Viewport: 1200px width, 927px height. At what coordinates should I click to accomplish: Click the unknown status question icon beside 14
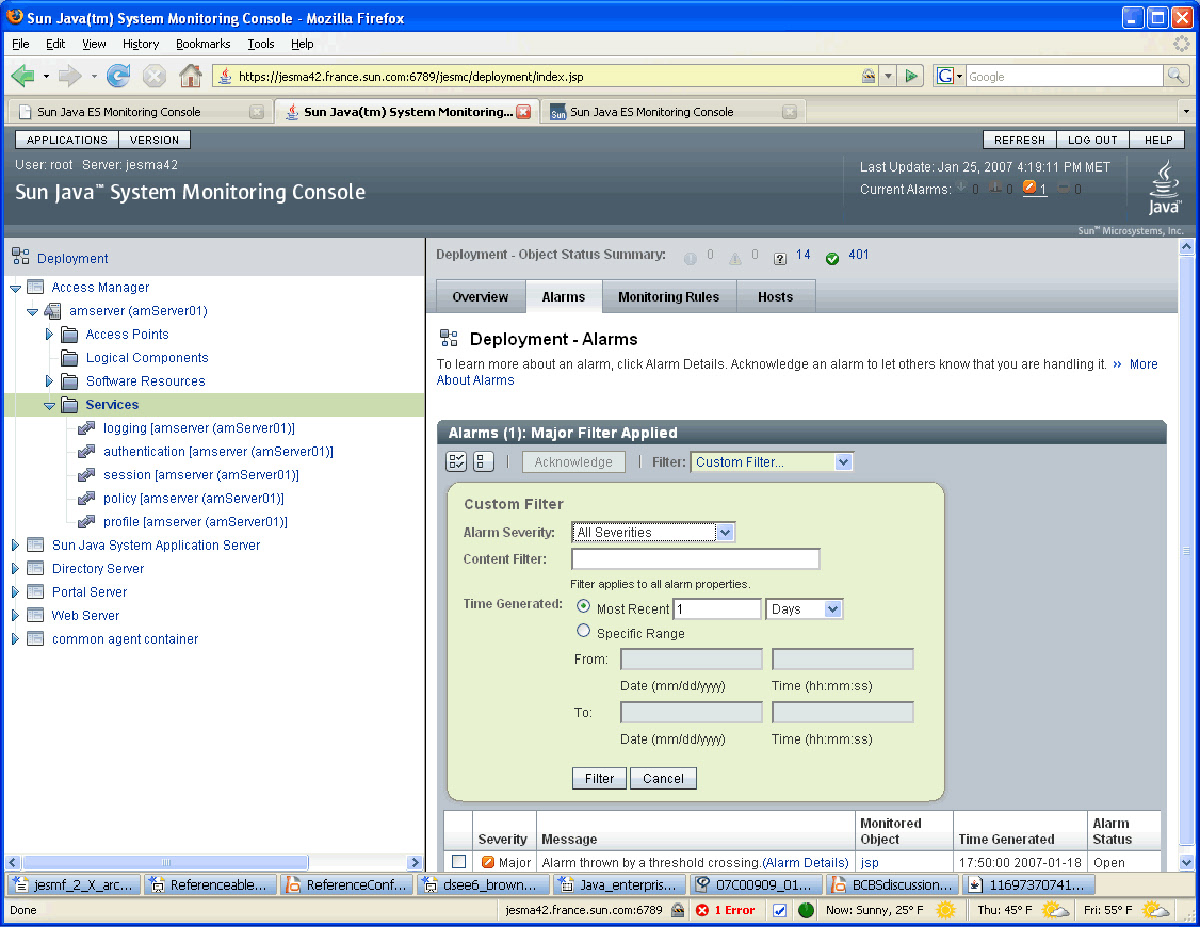tap(780, 259)
